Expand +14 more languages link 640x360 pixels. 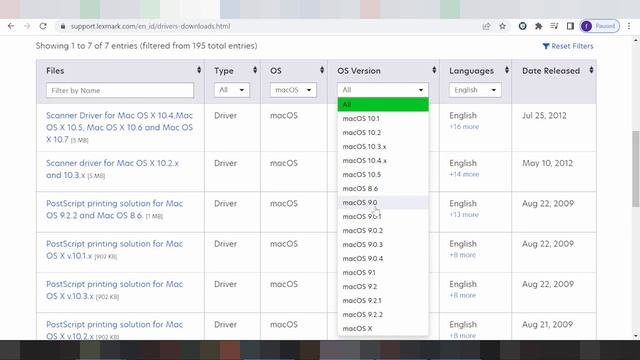point(464,174)
